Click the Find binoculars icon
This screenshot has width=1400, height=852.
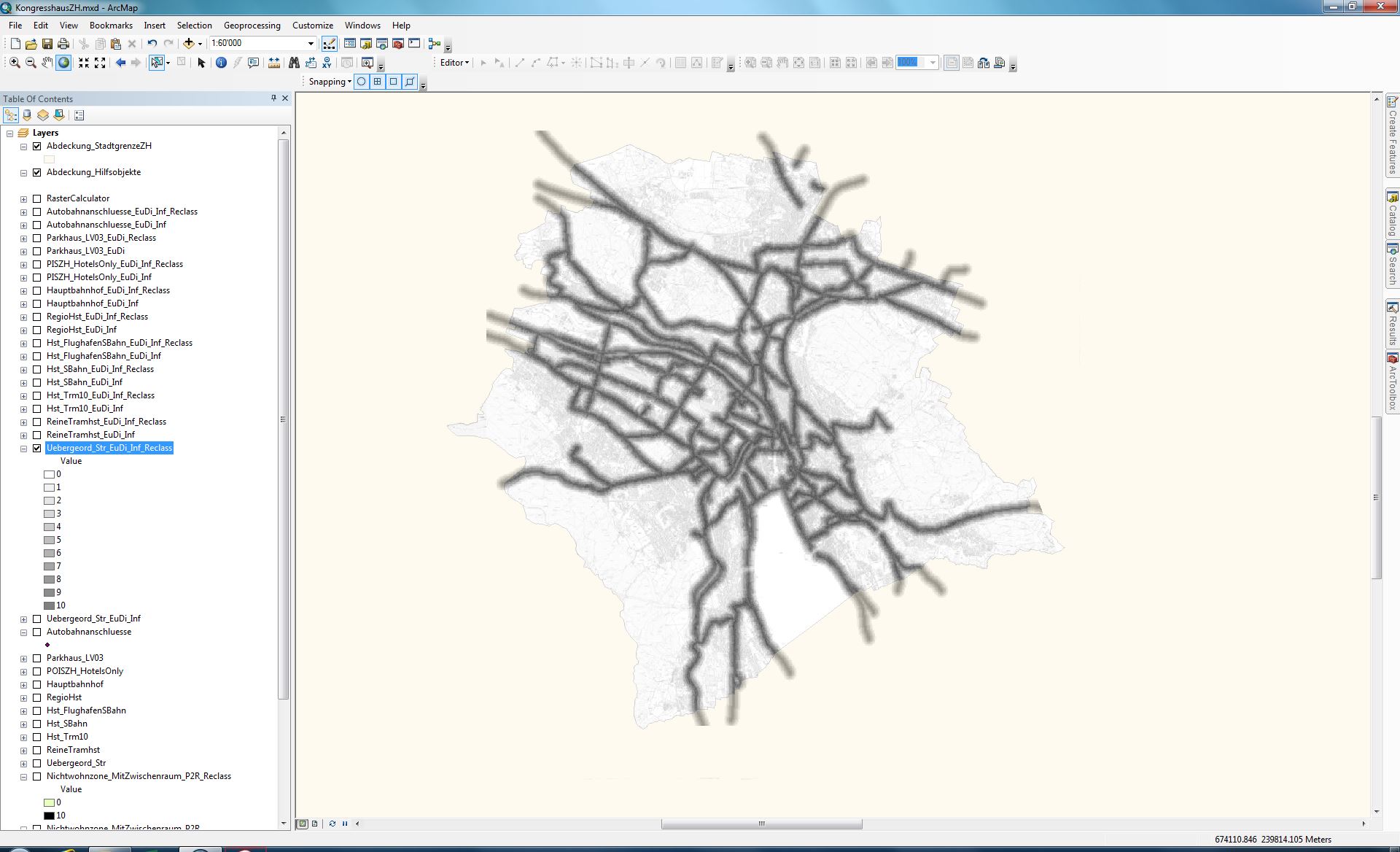(x=294, y=63)
